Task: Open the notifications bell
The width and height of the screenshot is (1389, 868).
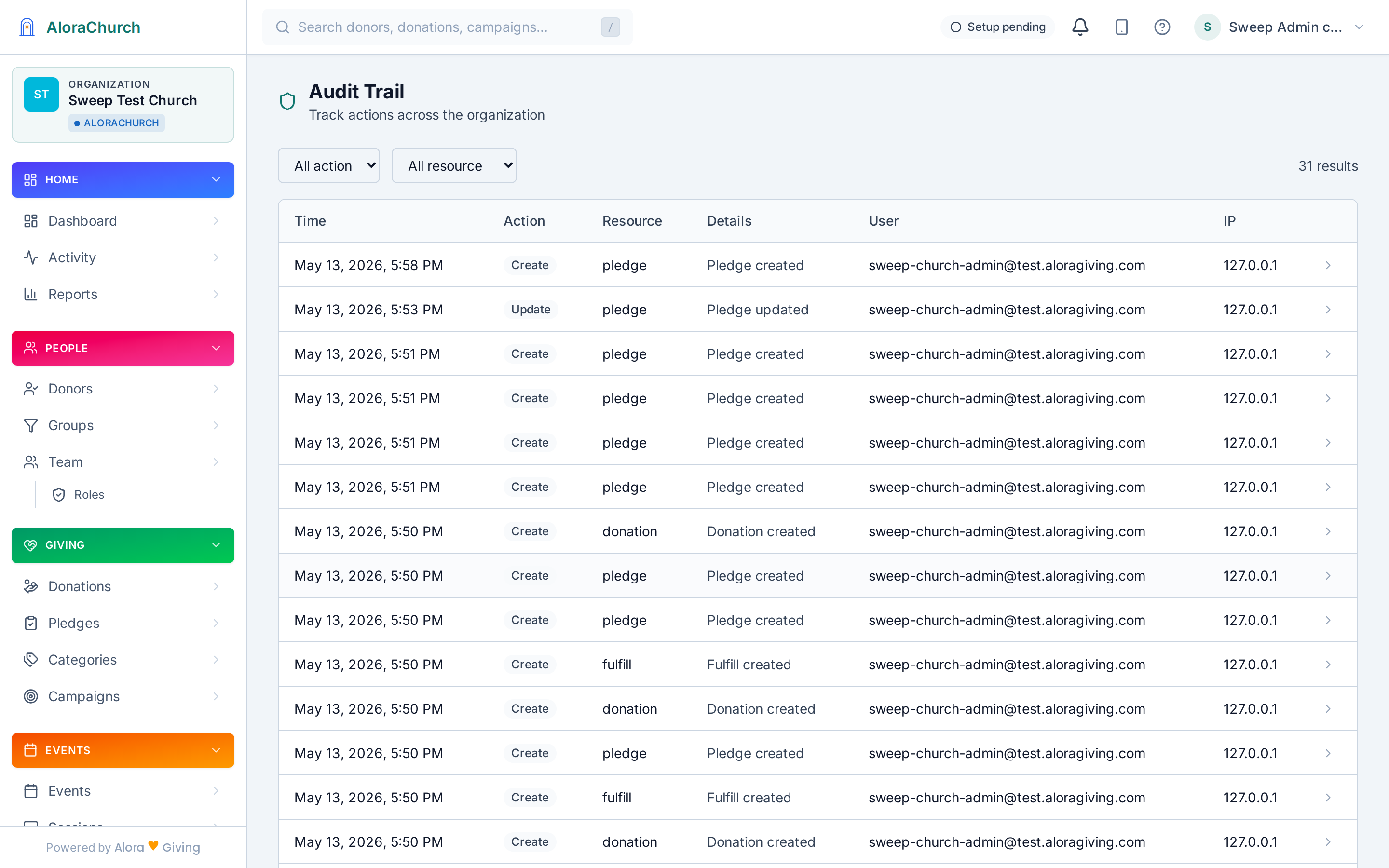Action: [x=1080, y=27]
